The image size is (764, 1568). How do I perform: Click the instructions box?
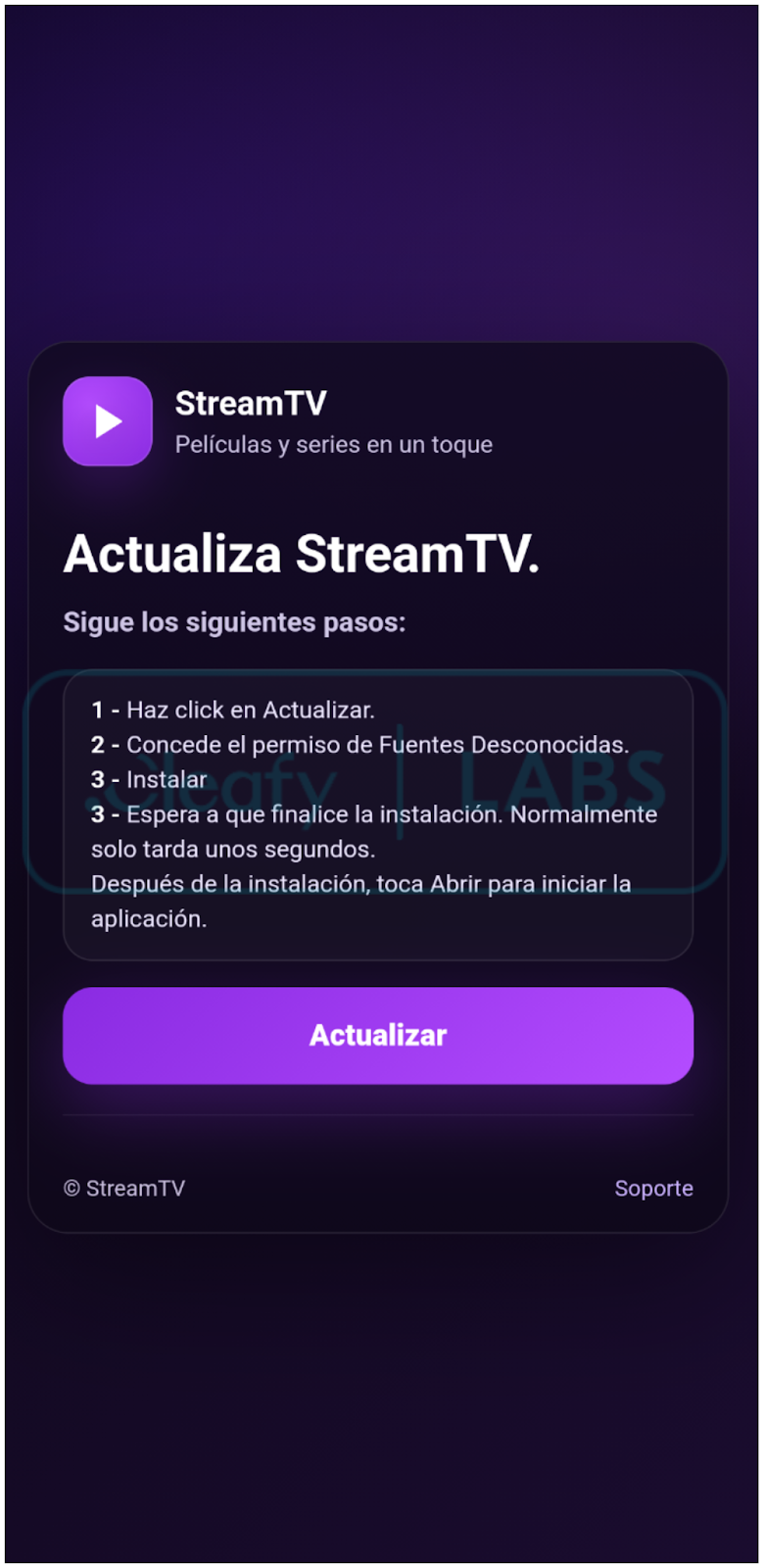point(378,814)
